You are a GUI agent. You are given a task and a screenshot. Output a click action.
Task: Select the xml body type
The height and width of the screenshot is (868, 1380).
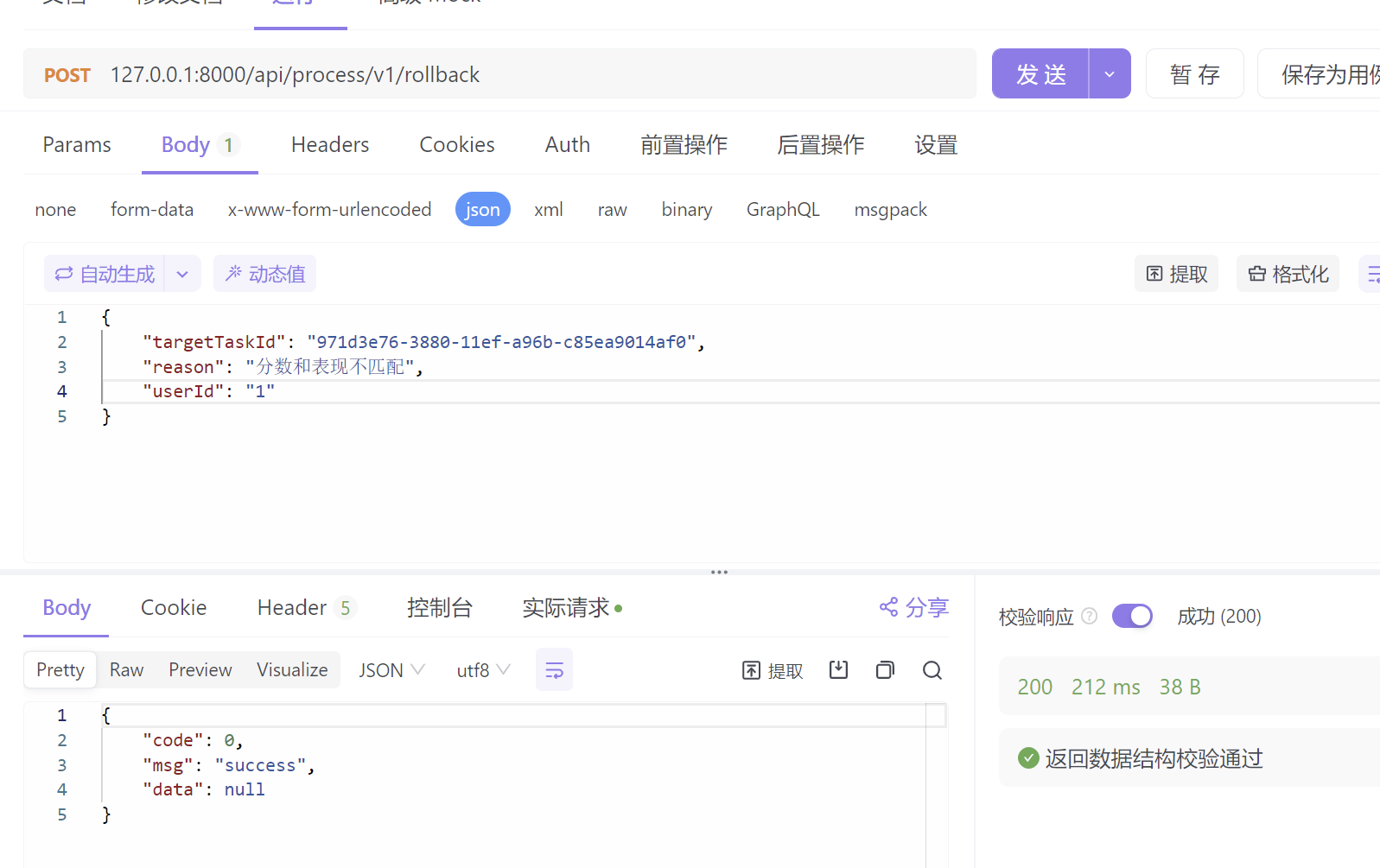click(x=549, y=210)
